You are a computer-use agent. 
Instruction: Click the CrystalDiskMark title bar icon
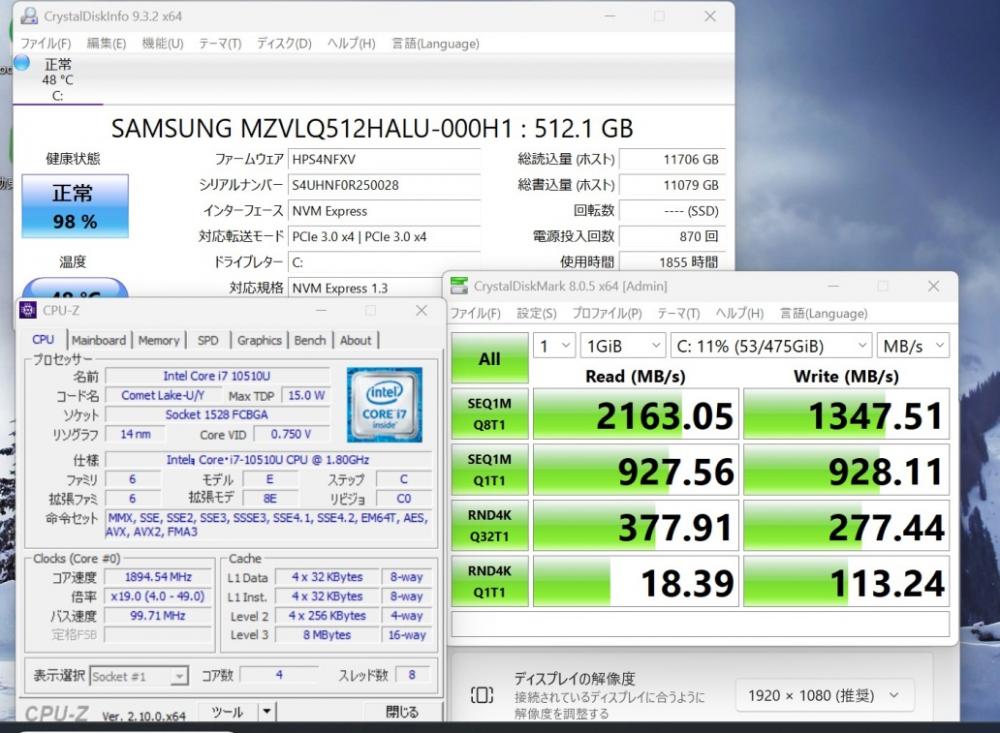tap(459, 286)
